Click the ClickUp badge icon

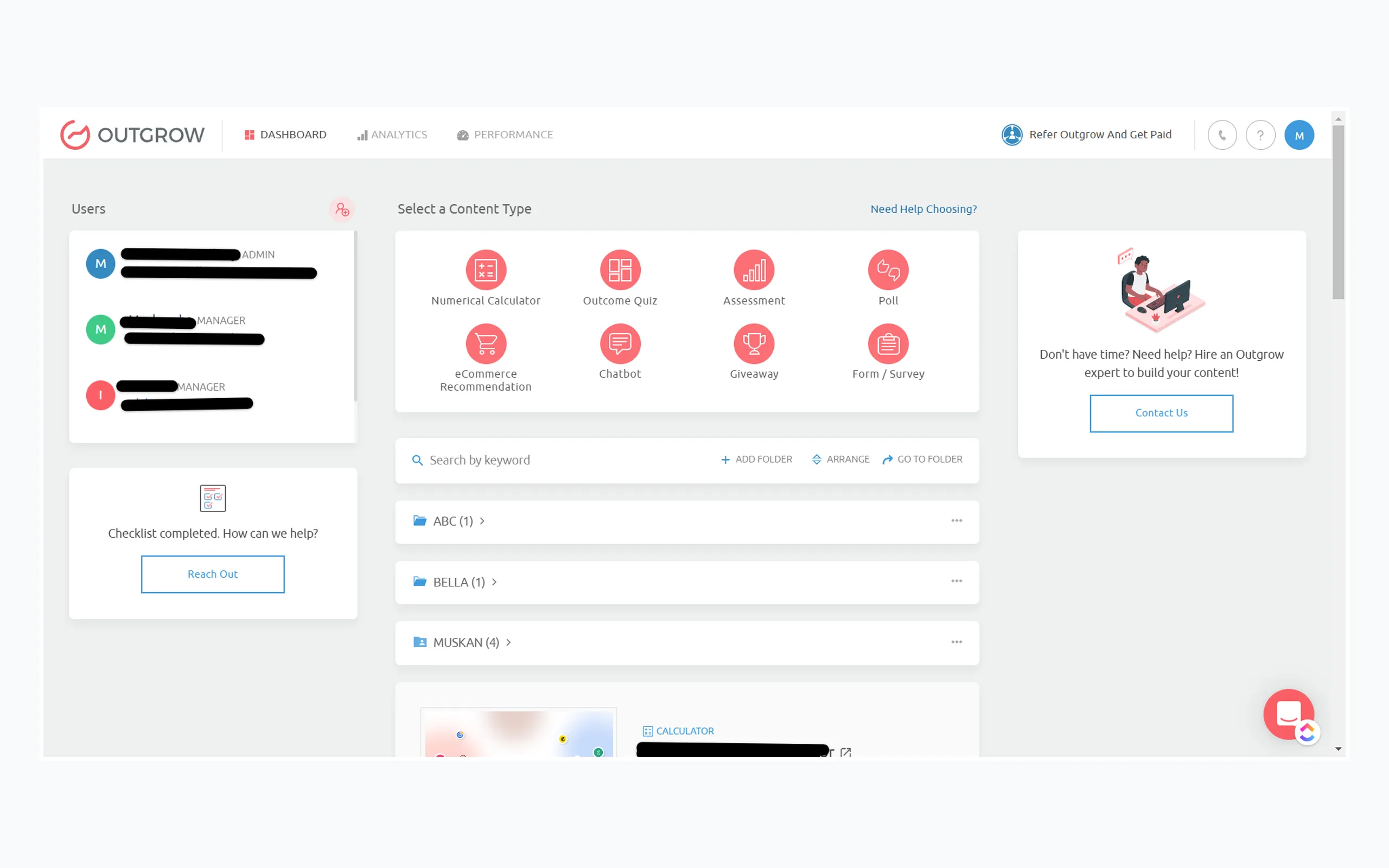[x=1308, y=732]
